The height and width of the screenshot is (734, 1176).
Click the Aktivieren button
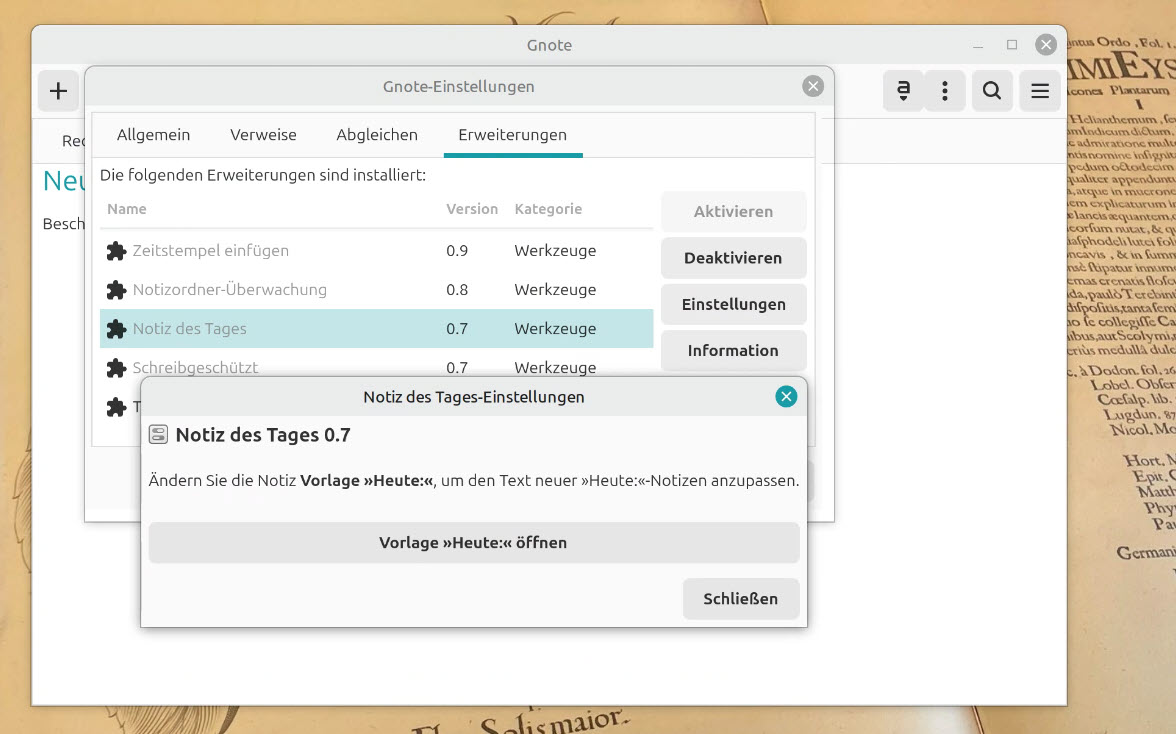click(734, 211)
